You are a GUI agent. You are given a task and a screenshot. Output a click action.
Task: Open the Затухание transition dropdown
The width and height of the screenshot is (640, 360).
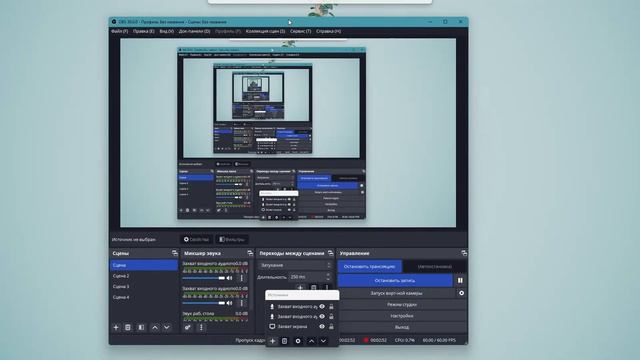click(x=295, y=265)
